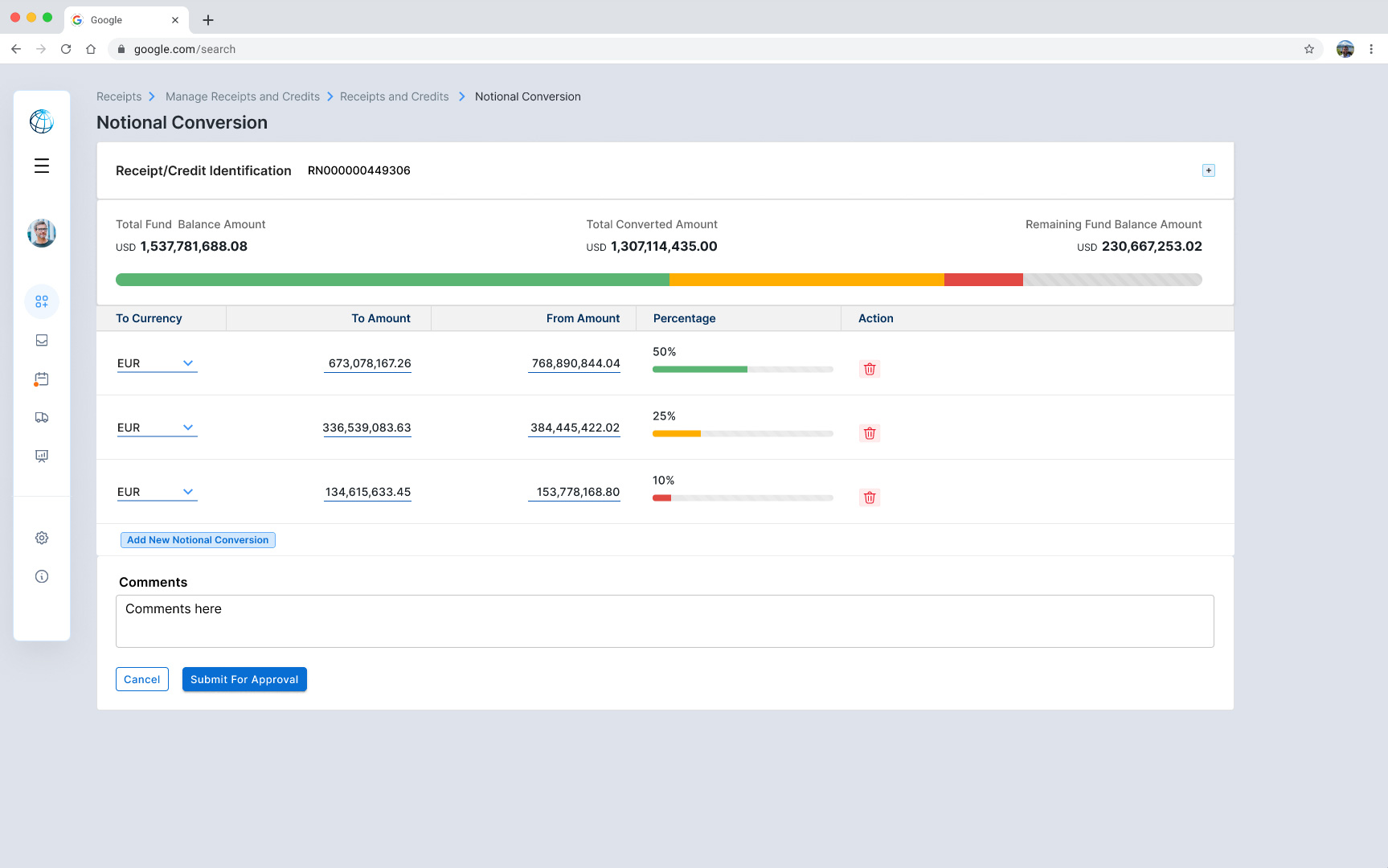Screen dimensions: 1388x868
Task: Go to Manage Receipts and Credits breadcrumb
Action: (242, 96)
